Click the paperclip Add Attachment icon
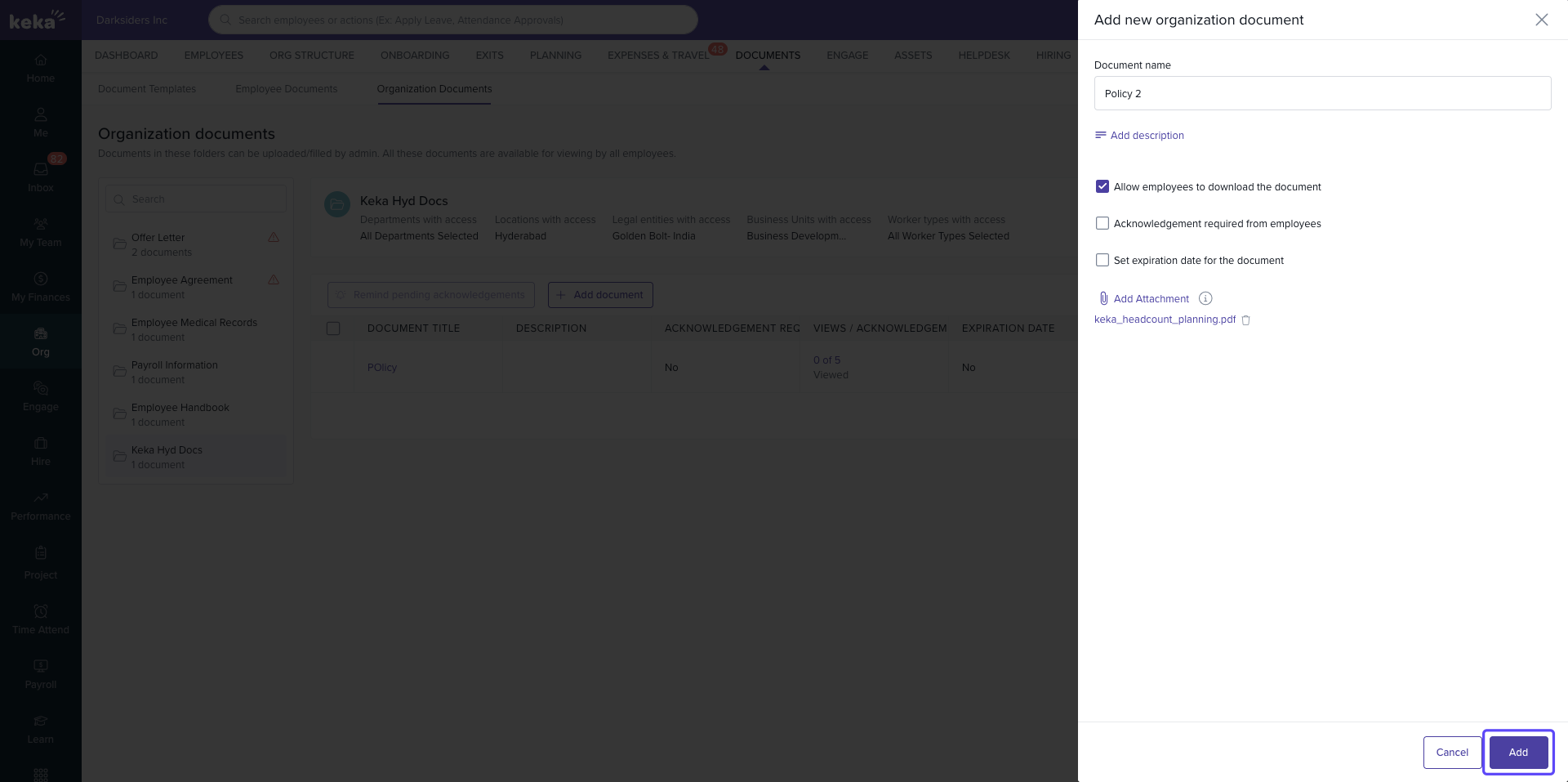Image resolution: width=1568 pixels, height=782 pixels. pyautogui.click(x=1103, y=298)
